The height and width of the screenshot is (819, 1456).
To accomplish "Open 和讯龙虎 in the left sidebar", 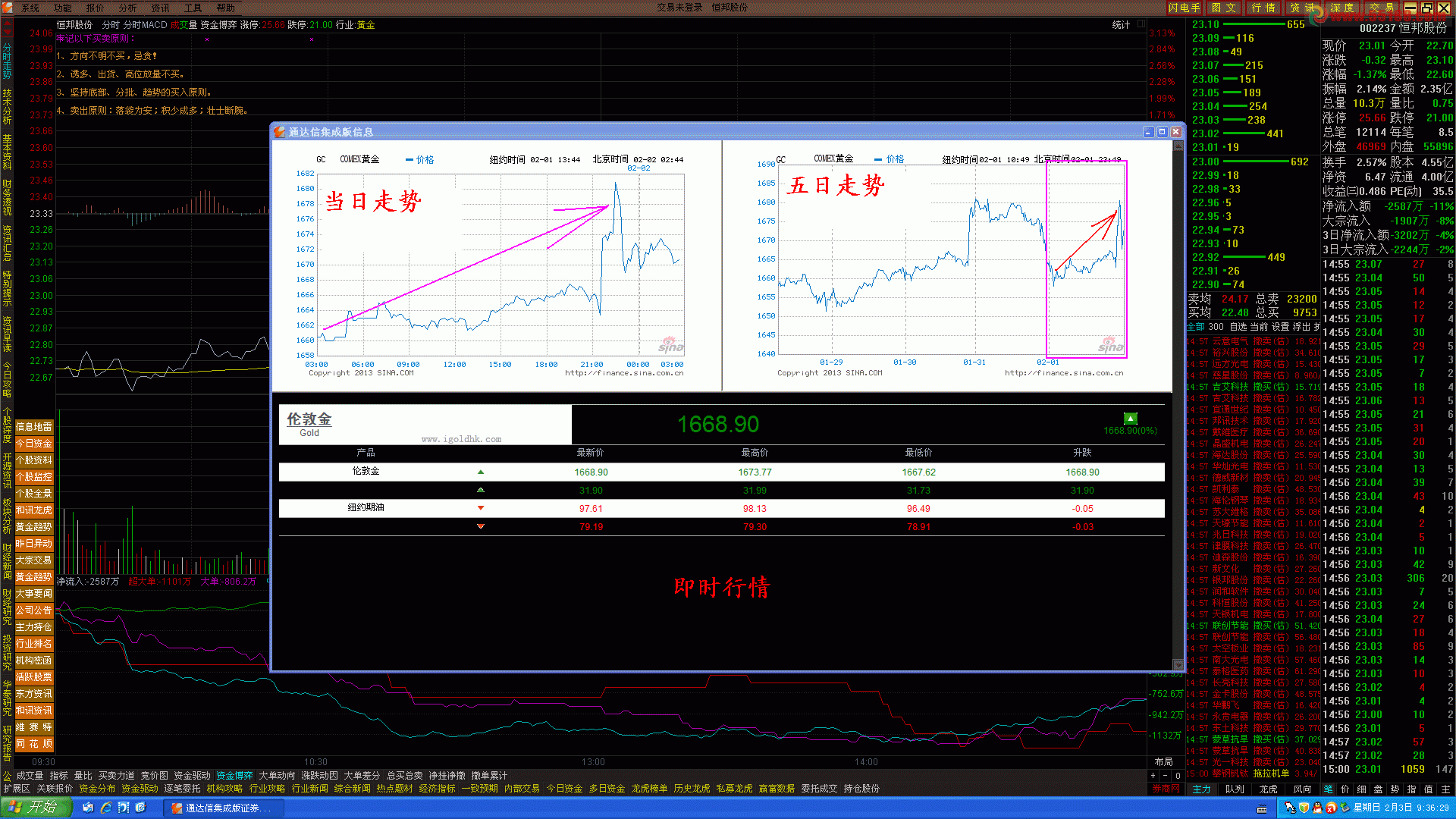I will click(x=34, y=510).
